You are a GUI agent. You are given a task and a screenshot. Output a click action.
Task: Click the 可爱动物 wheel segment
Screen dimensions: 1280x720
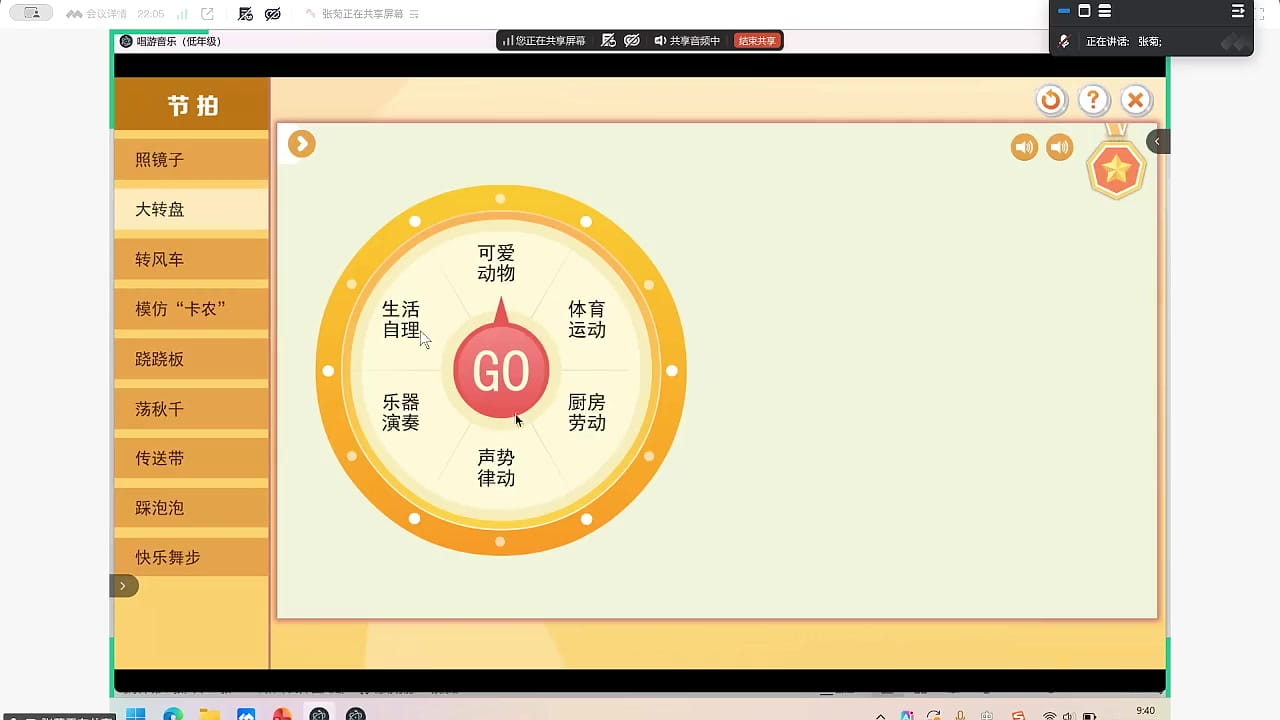click(496, 263)
